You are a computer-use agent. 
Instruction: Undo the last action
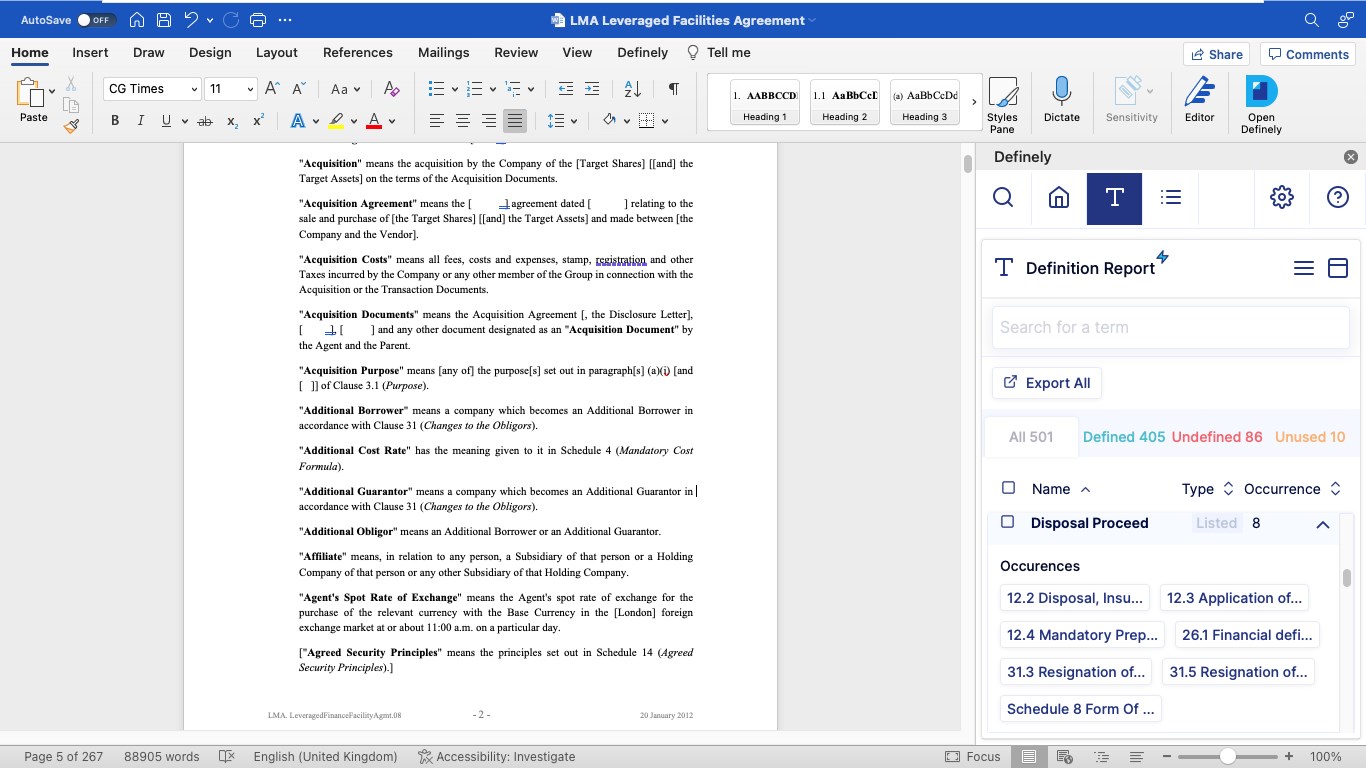click(x=191, y=20)
